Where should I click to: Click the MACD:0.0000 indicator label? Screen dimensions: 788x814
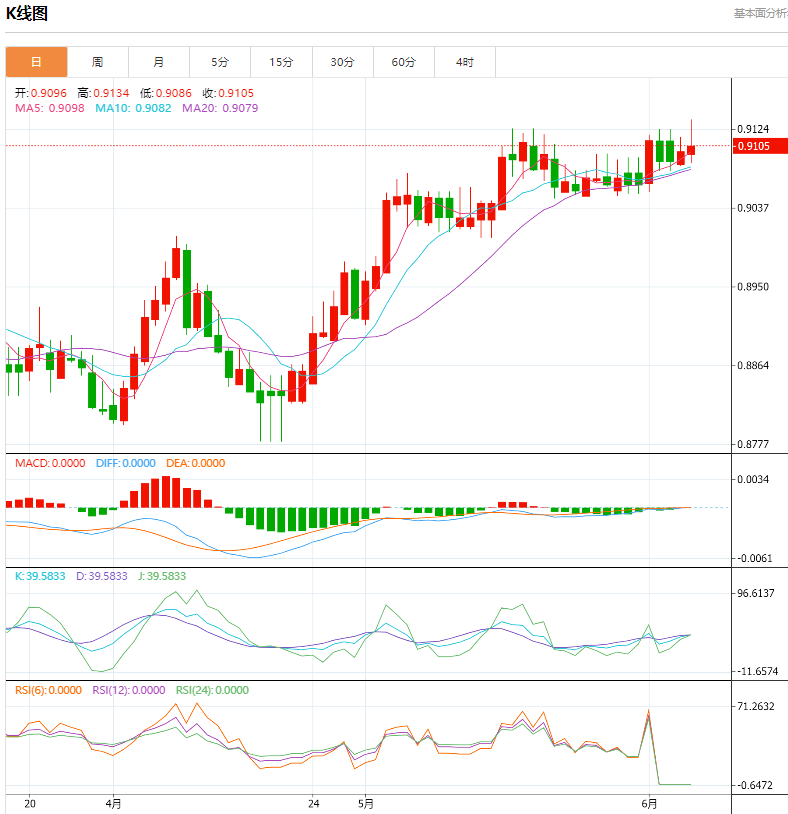pyautogui.click(x=50, y=463)
